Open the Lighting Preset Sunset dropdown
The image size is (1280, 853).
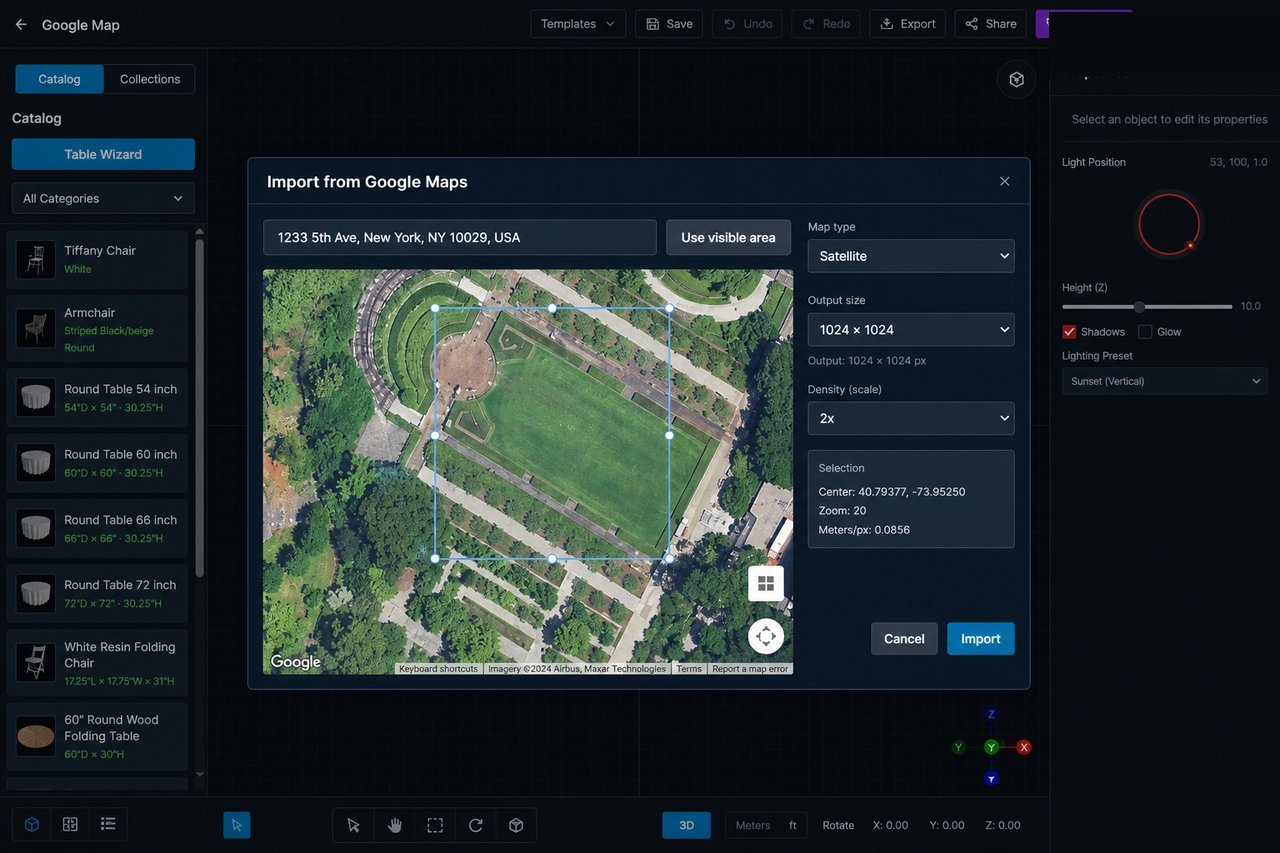pos(1165,381)
